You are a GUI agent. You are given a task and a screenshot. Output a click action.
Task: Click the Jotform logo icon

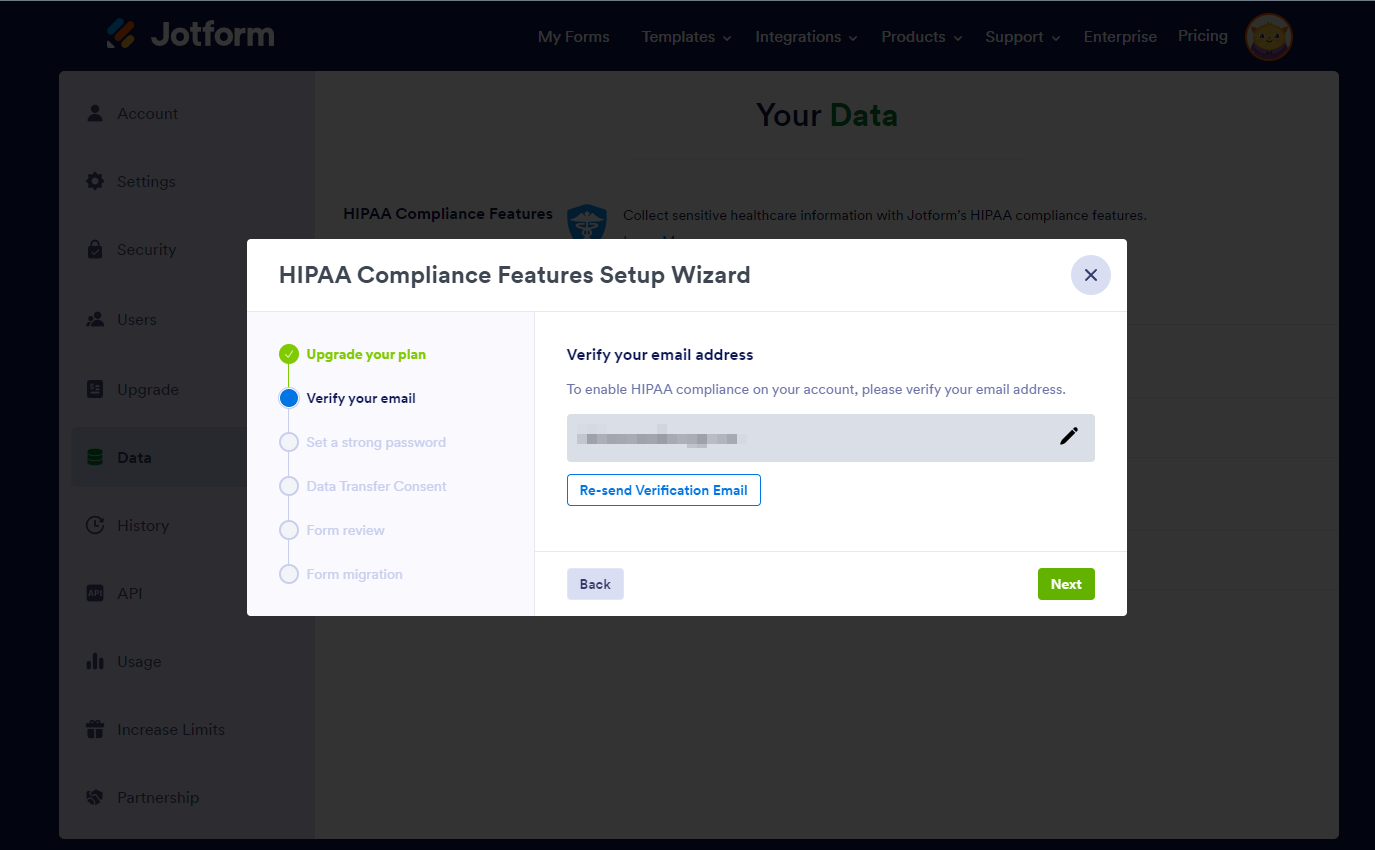pos(121,34)
